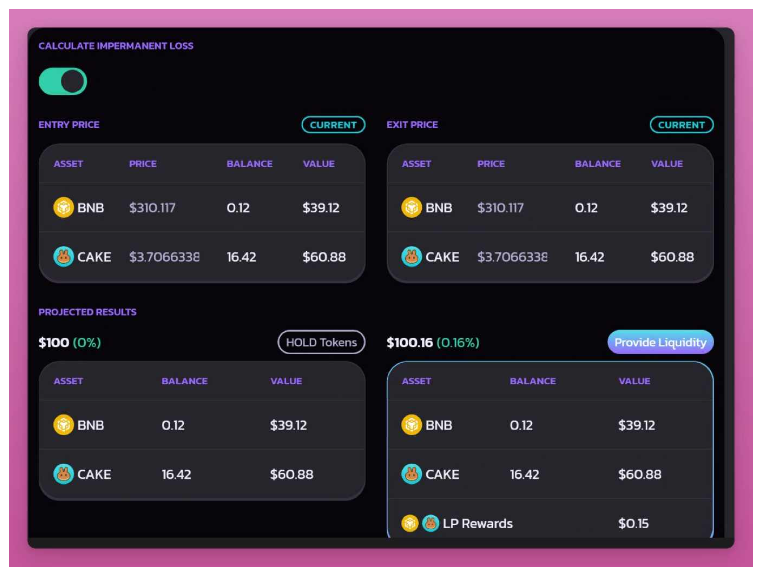
Task: Click the BNB coin icon in Entry Price table
Action: pyautogui.click(x=63, y=208)
